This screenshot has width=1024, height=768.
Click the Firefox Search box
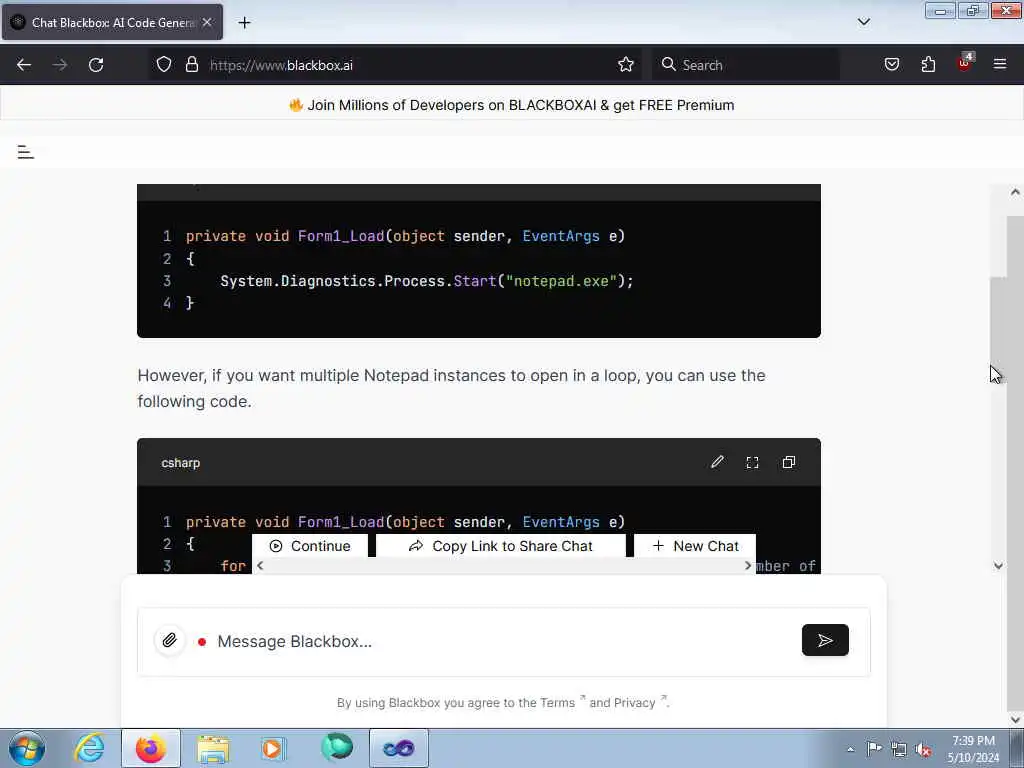coord(745,65)
